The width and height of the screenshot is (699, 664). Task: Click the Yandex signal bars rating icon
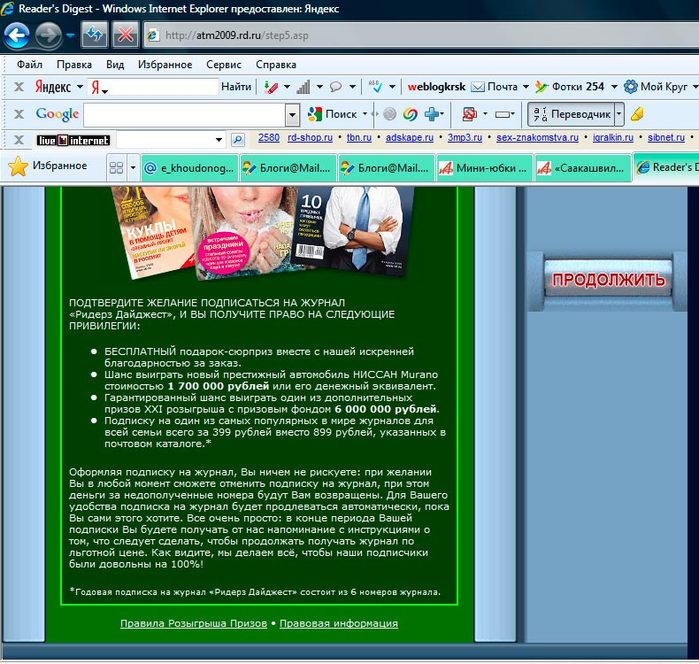[x=303, y=87]
